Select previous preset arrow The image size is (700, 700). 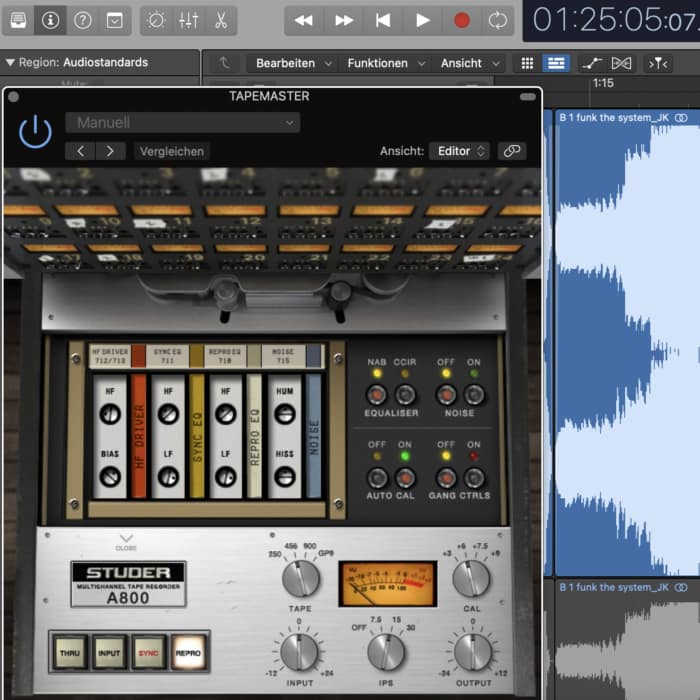click(x=80, y=151)
